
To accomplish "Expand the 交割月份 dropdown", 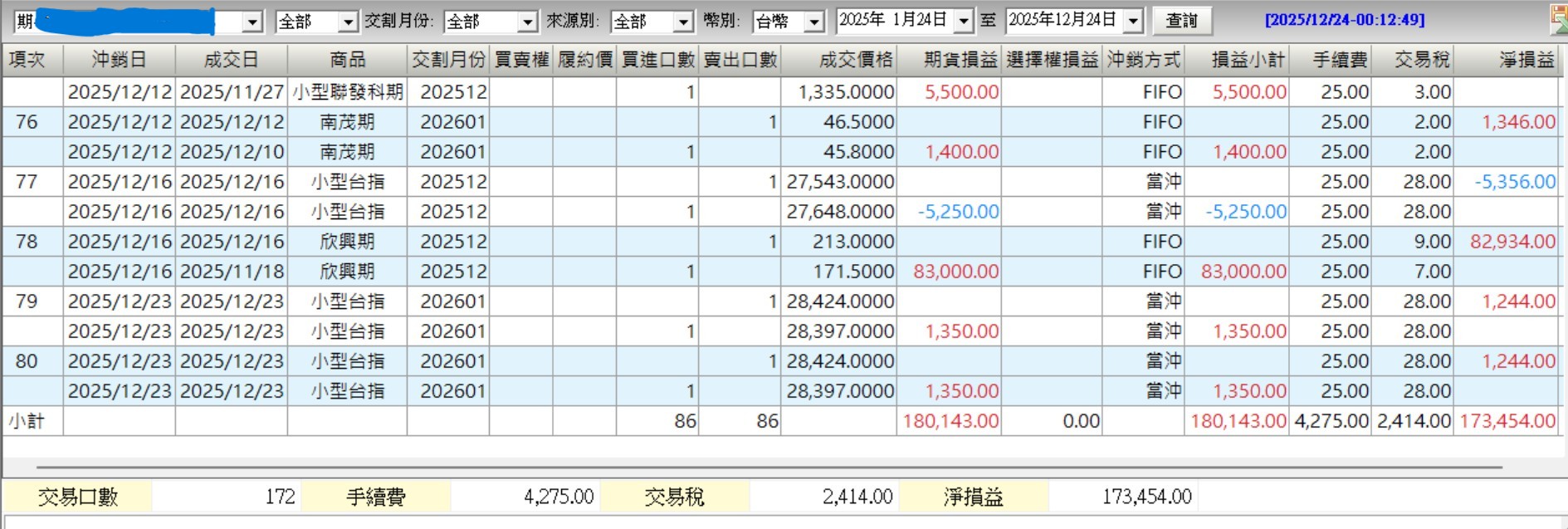I will 527,22.
